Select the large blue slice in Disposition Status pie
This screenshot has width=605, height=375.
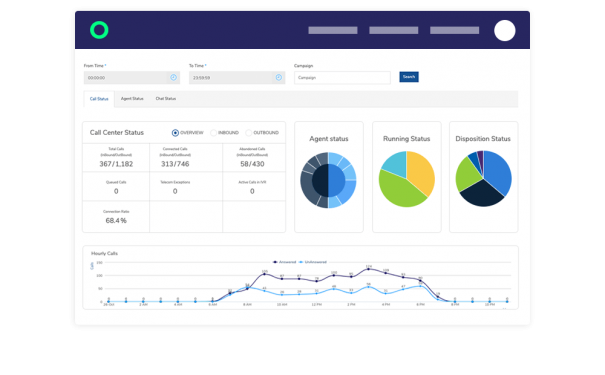coord(499,172)
